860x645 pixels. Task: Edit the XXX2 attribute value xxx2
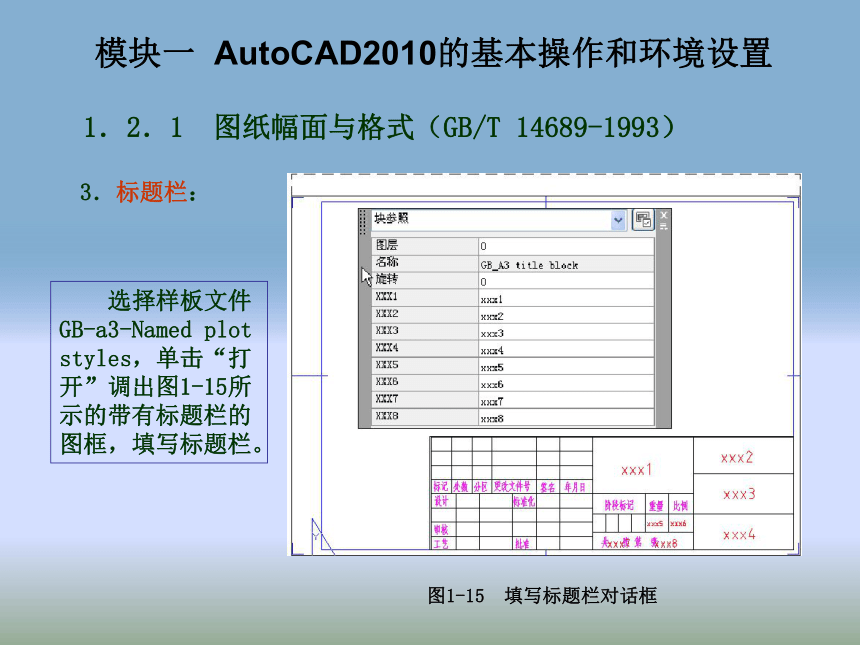coord(567,316)
